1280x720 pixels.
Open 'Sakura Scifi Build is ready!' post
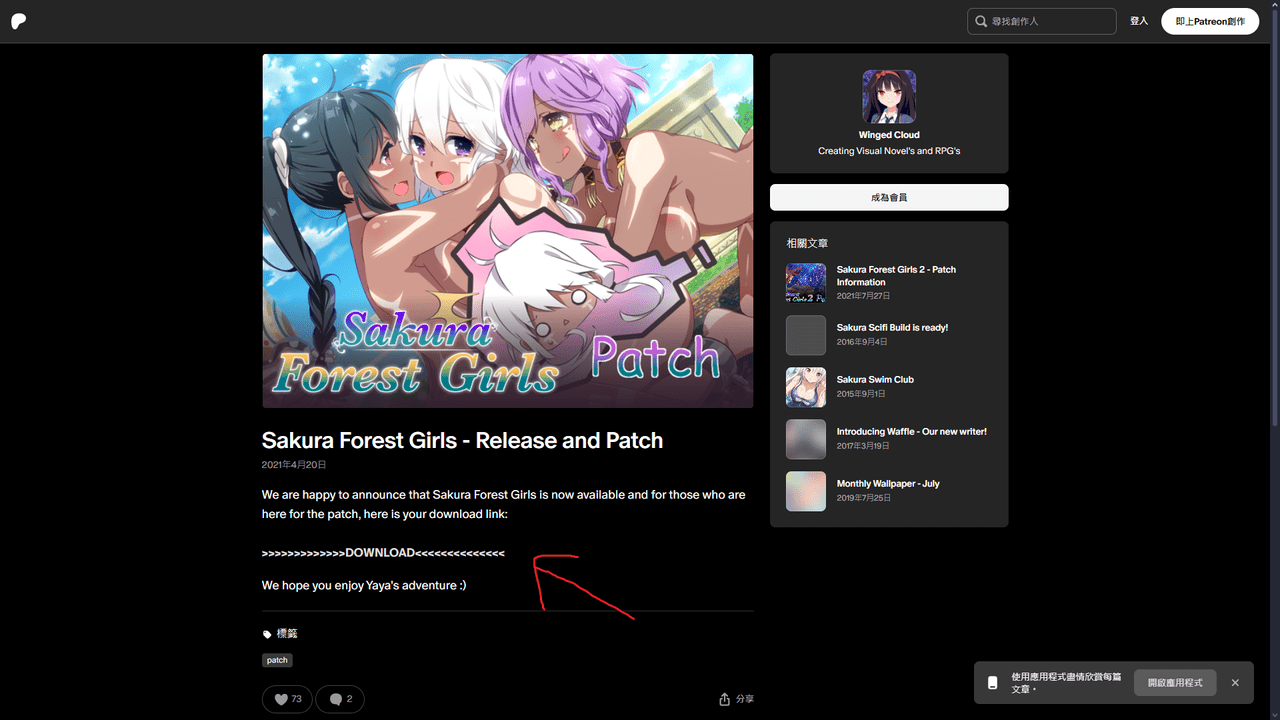tap(892, 328)
